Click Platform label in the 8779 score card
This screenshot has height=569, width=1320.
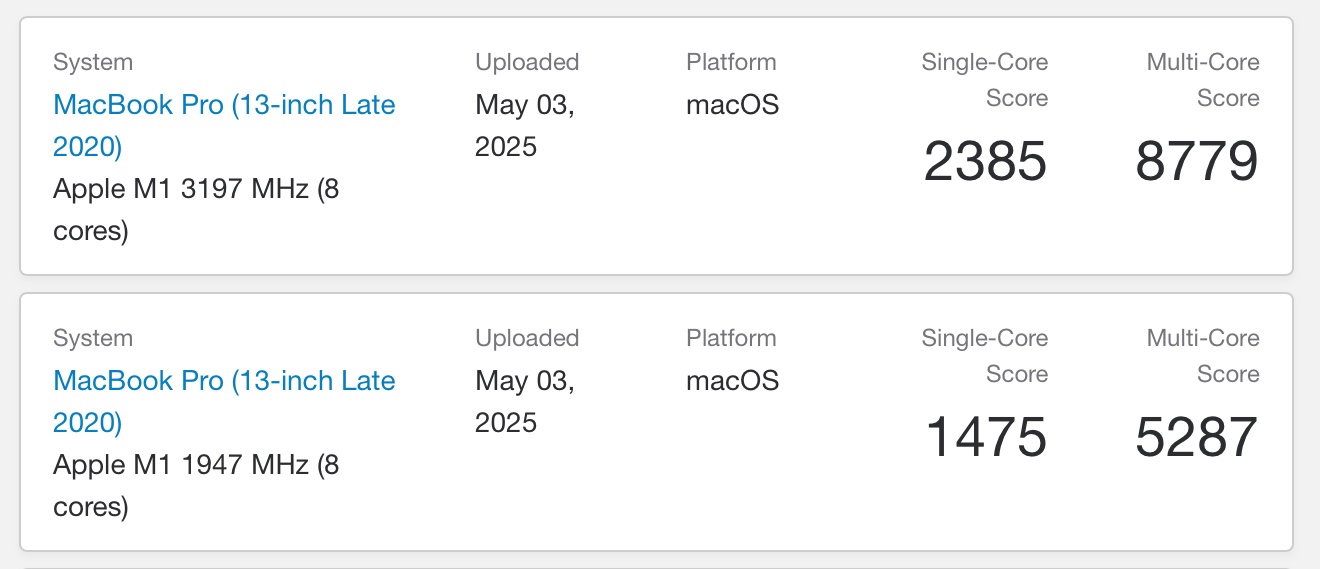click(x=731, y=62)
